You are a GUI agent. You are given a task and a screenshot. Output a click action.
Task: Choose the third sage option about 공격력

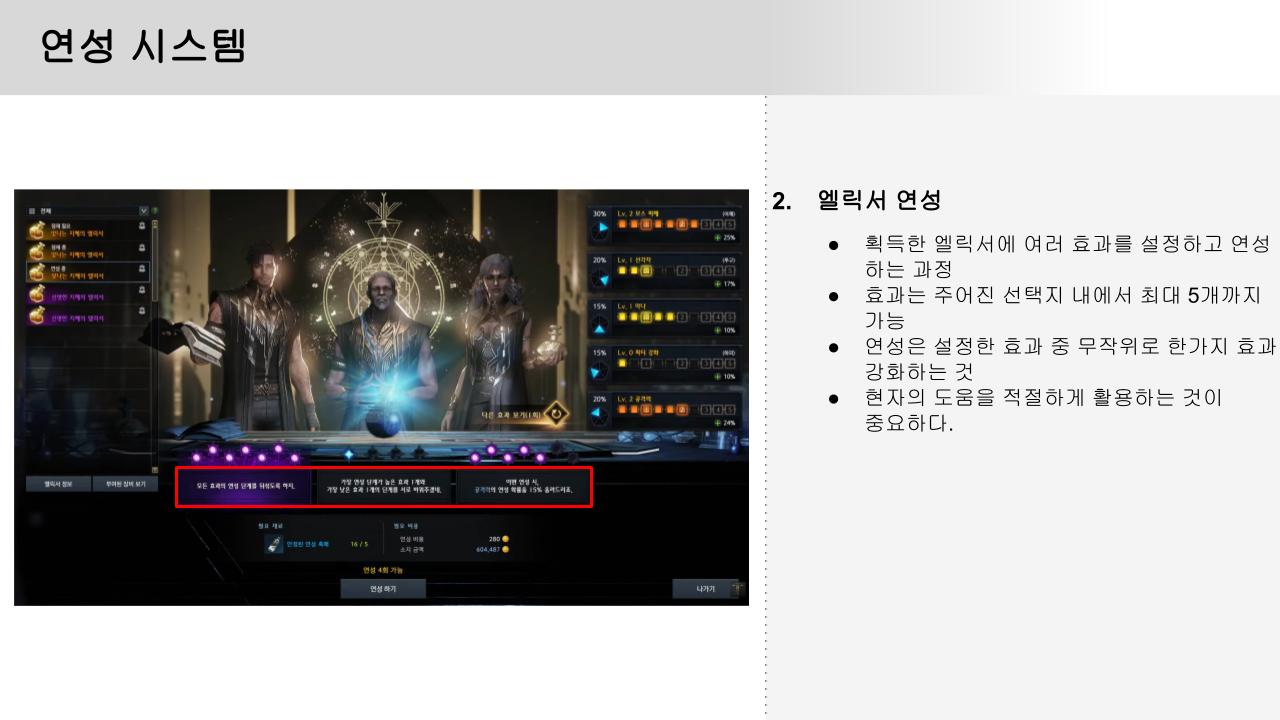pyautogui.click(x=522, y=486)
